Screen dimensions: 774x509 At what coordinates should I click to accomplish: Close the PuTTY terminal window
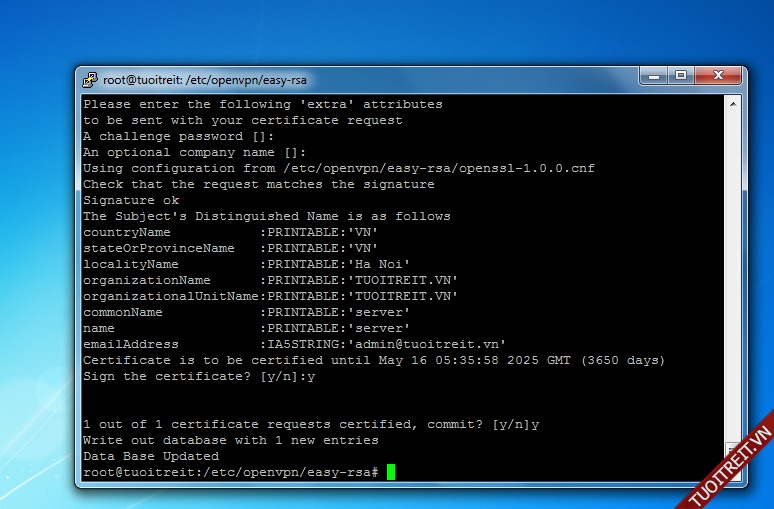(720, 76)
